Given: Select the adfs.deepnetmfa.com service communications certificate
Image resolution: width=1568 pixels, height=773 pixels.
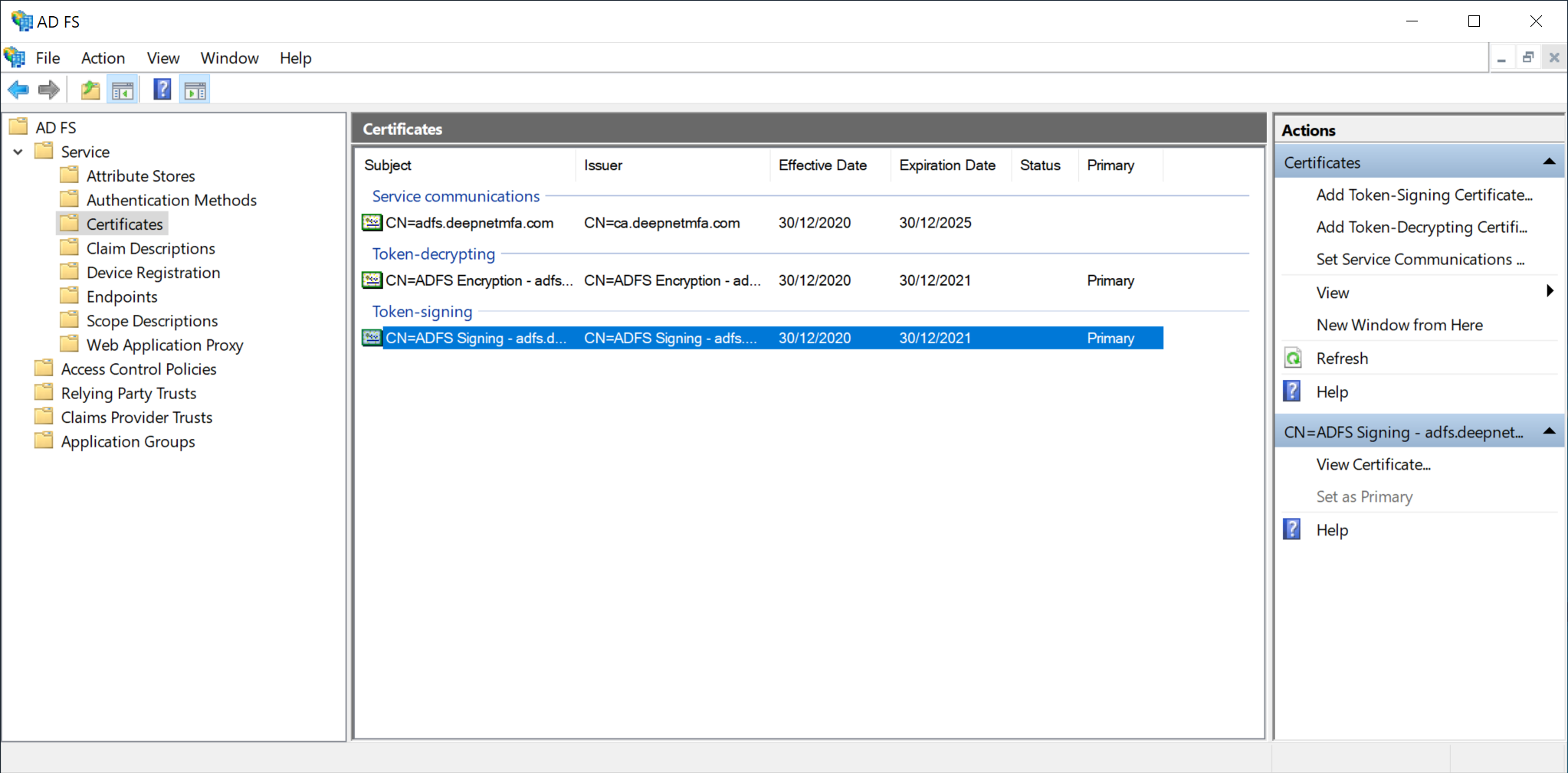Looking at the screenshot, I should click(469, 223).
